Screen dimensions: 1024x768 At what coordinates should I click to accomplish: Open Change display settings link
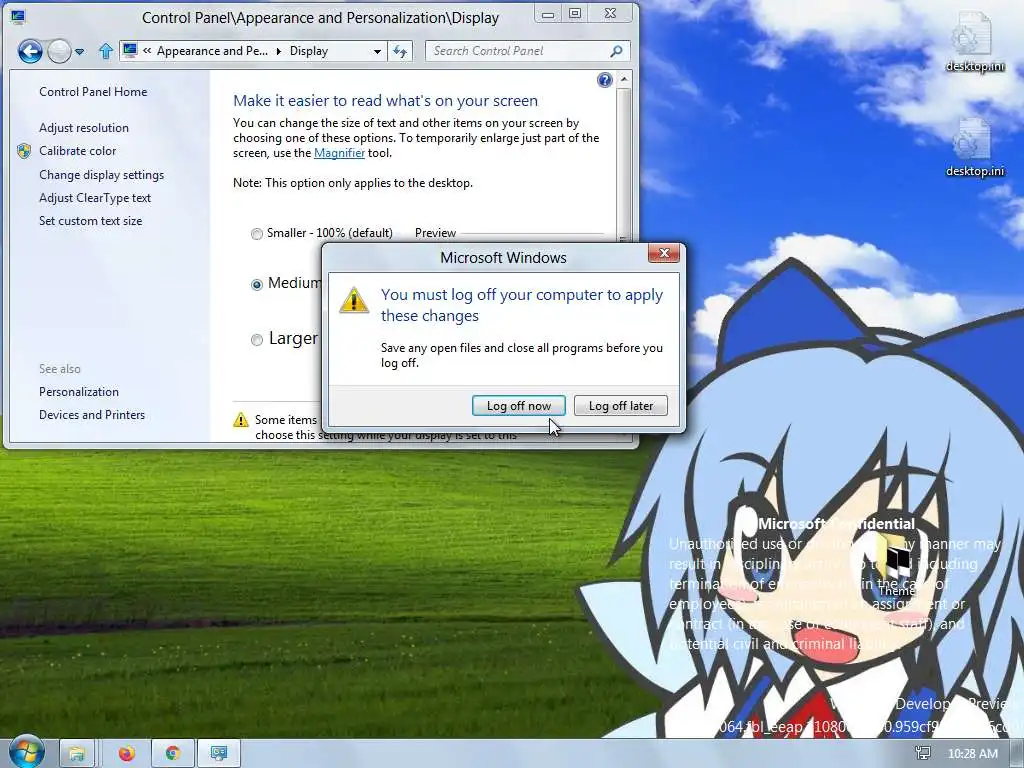[101, 175]
